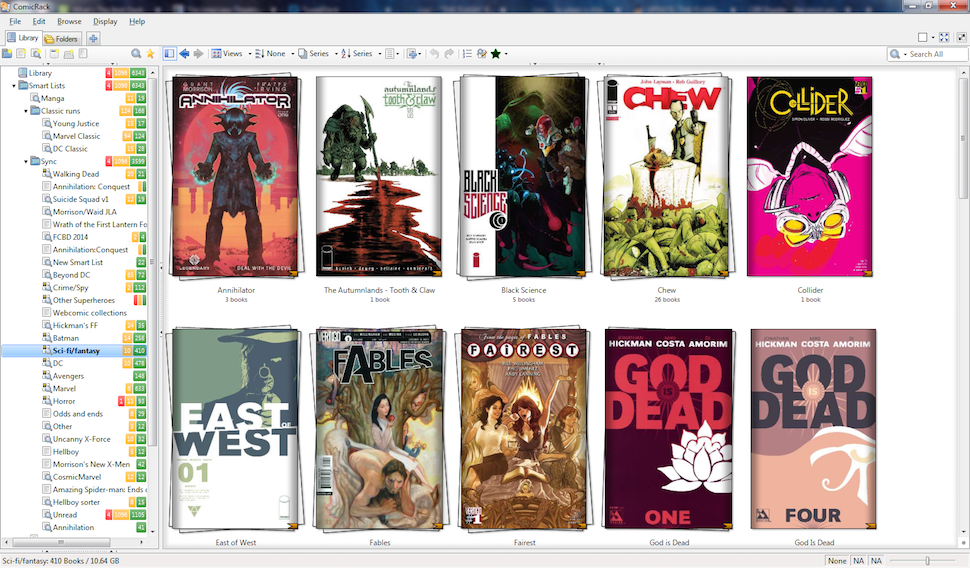
Task: Click the magnifier search icon above the tree
Action: coord(136,54)
